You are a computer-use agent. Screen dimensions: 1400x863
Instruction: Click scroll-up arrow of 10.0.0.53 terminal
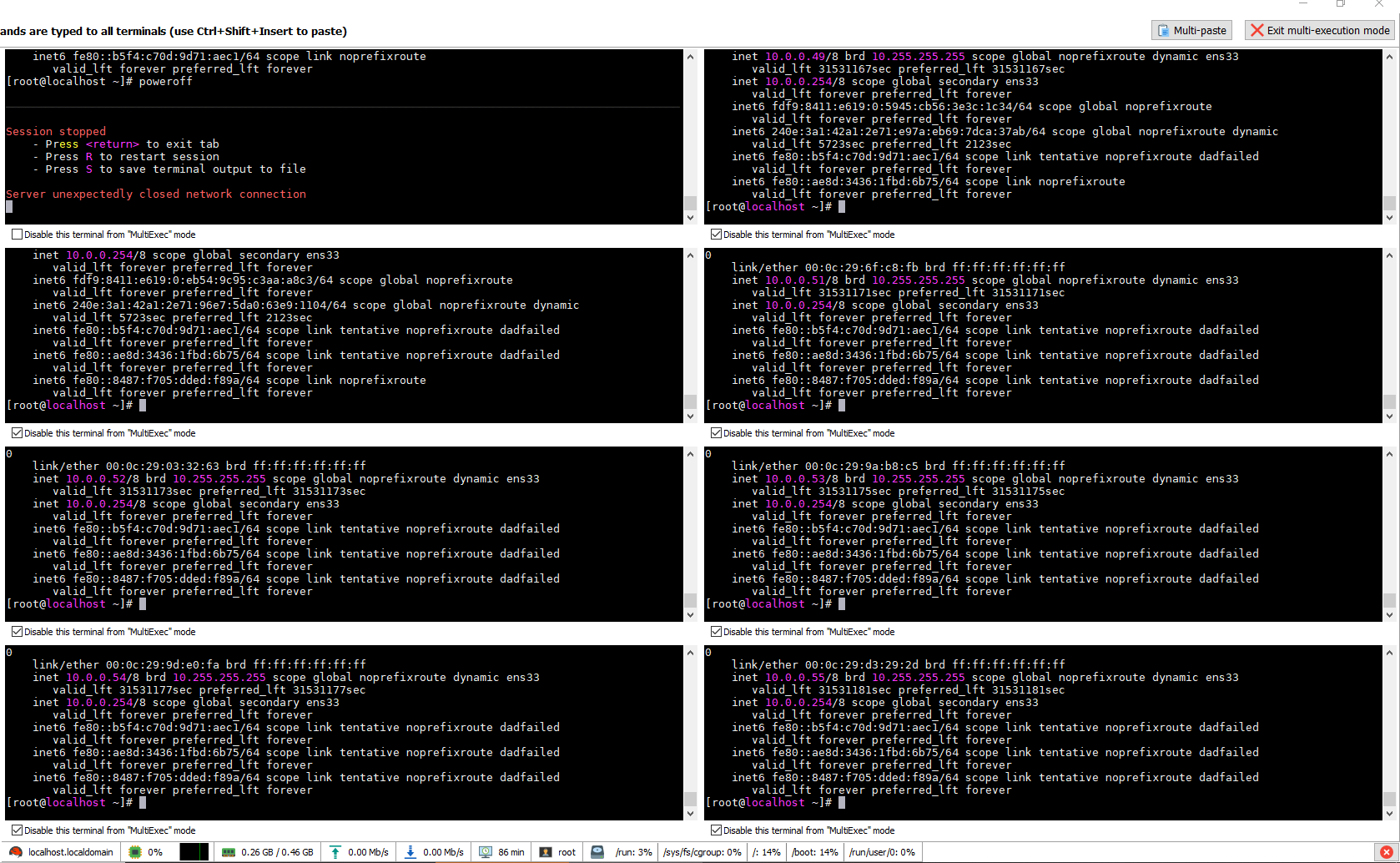[x=1389, y=454]
